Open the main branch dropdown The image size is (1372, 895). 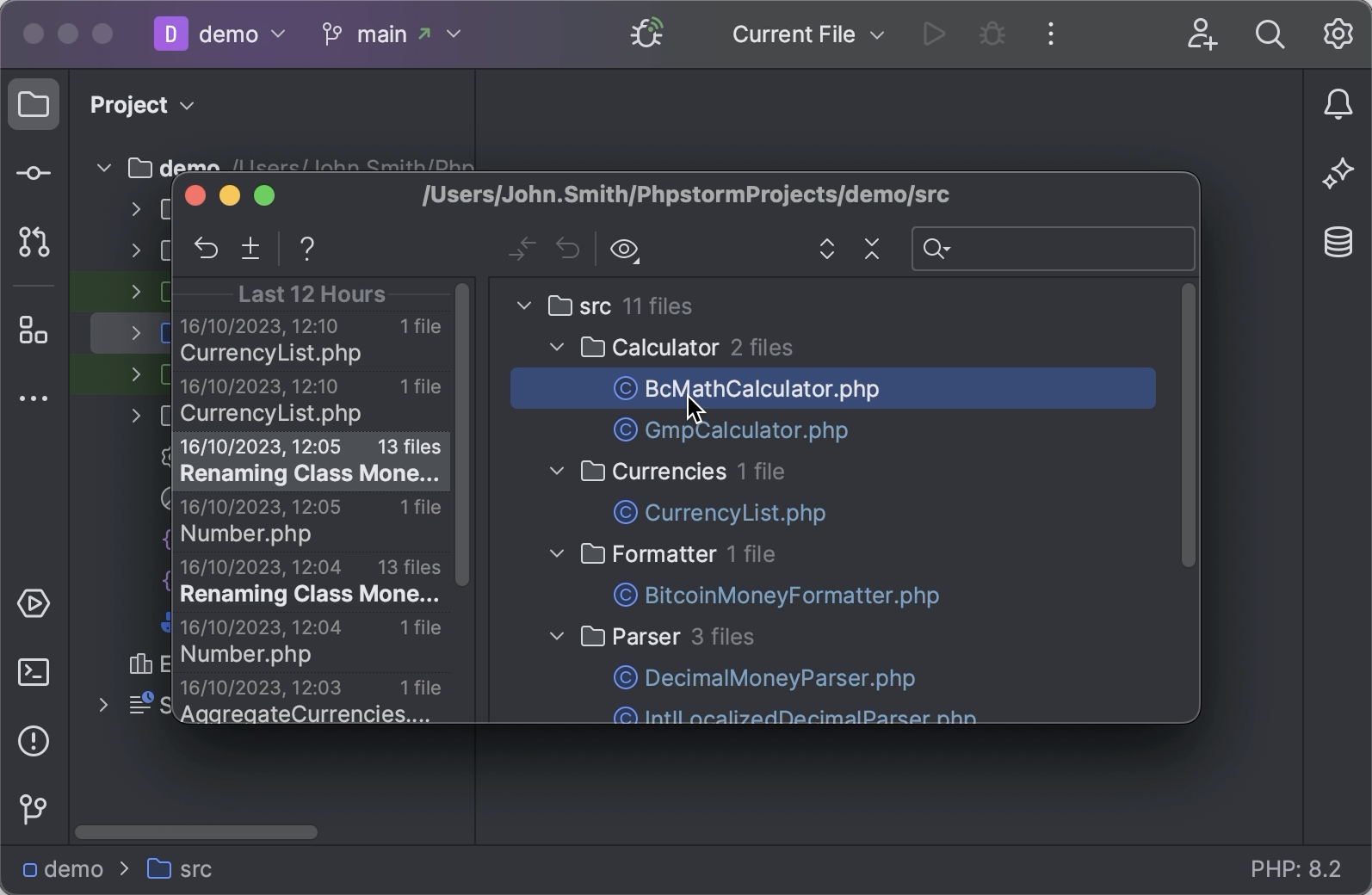pyautogui.click(x=392, y=34)
